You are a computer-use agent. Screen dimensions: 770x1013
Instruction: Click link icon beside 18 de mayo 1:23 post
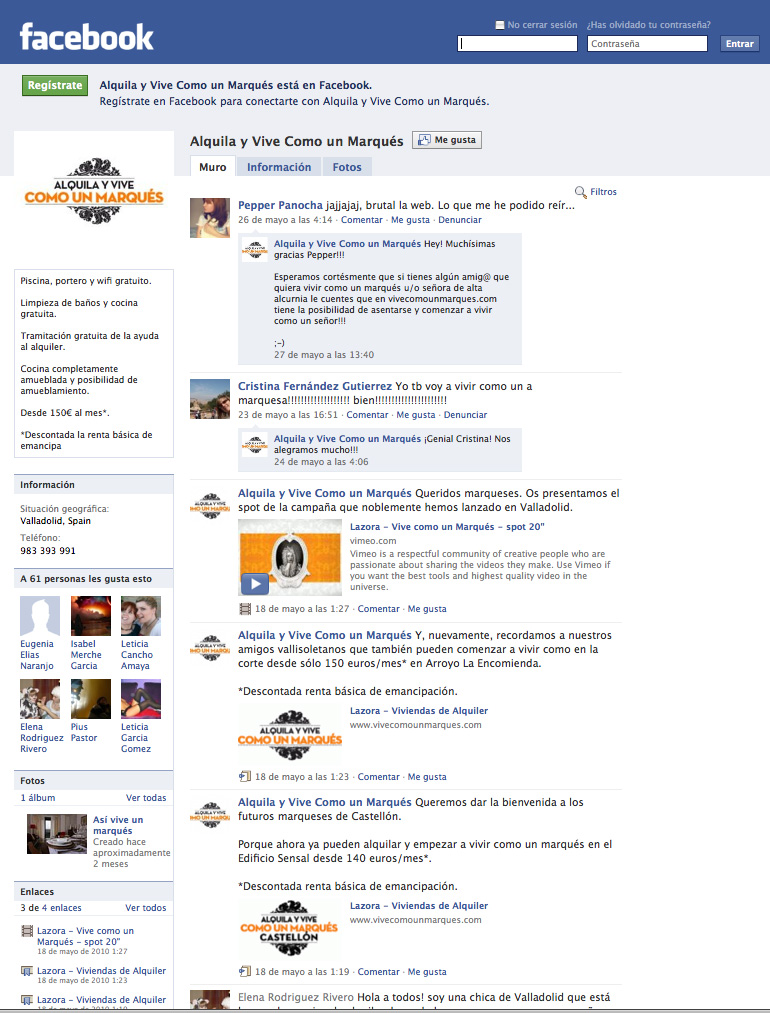pos(245,777)
